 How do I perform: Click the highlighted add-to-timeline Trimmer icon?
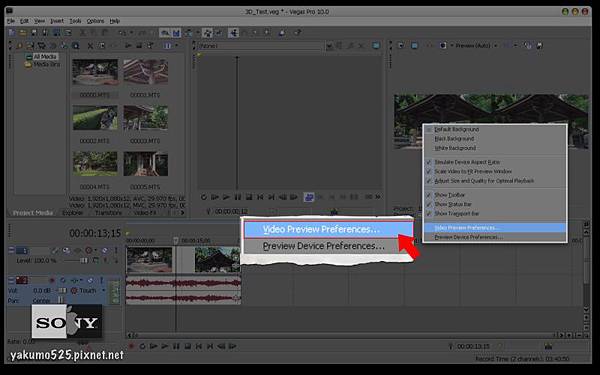coord(309,197)
